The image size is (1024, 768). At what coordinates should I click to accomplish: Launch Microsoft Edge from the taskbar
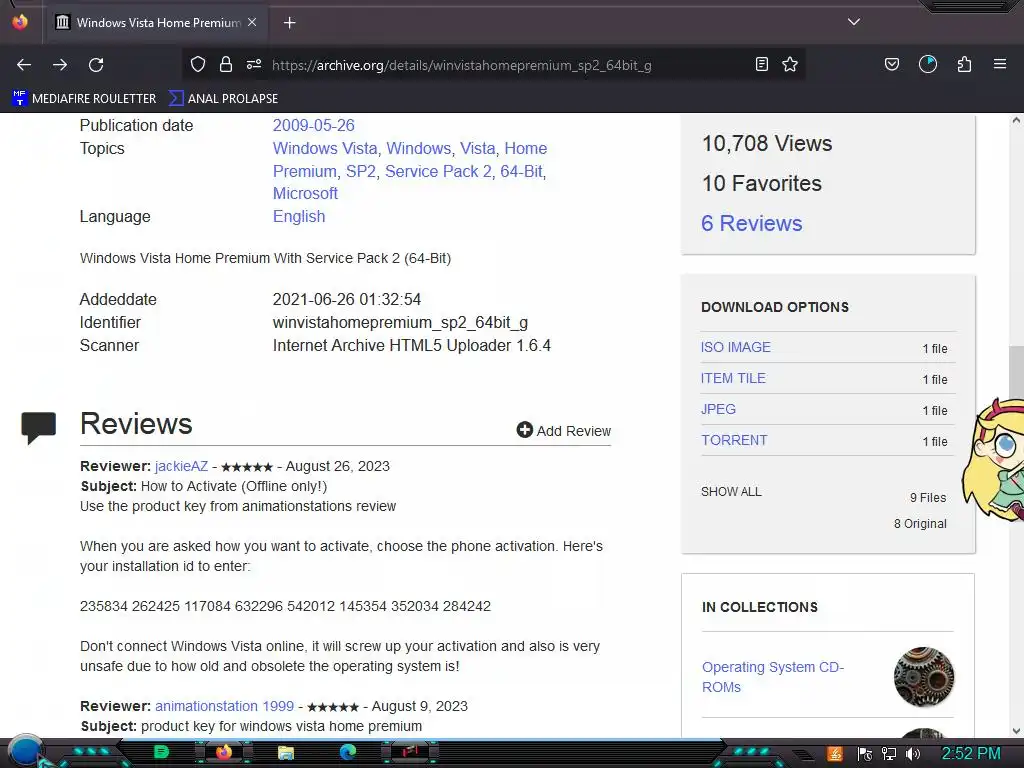click(x=348, y=752)
